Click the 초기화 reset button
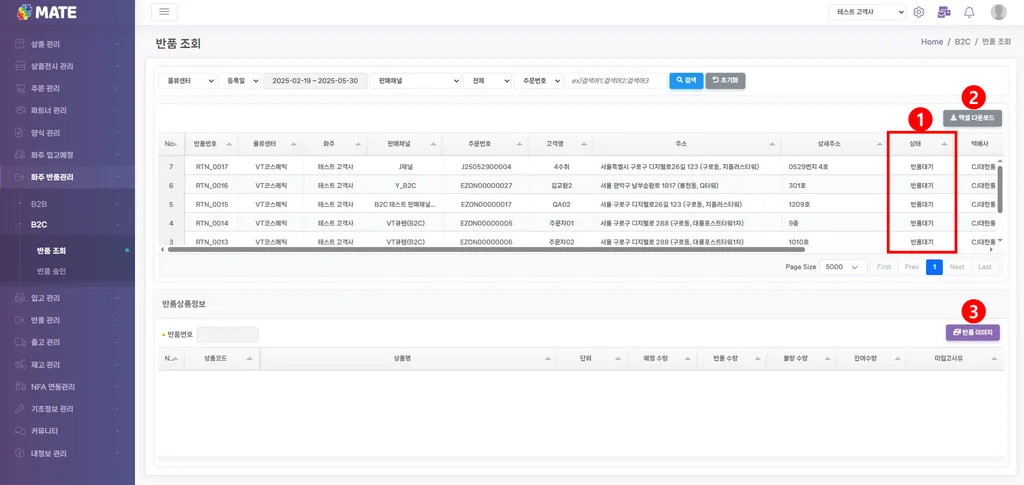This screenshot has height=485, width=1024. pyautogui.click(x=726, y=81)
